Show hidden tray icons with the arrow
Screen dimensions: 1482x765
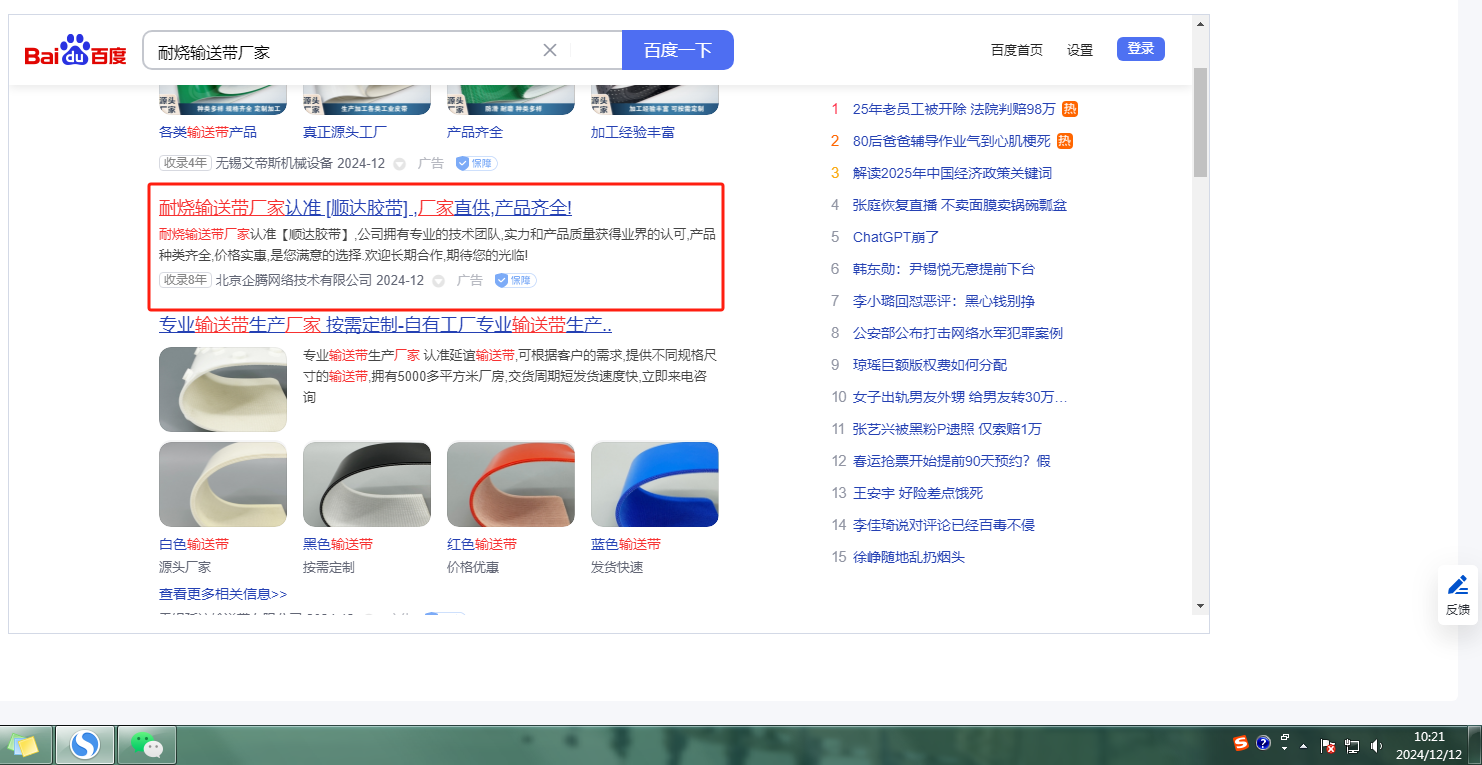pos(1303,746)
